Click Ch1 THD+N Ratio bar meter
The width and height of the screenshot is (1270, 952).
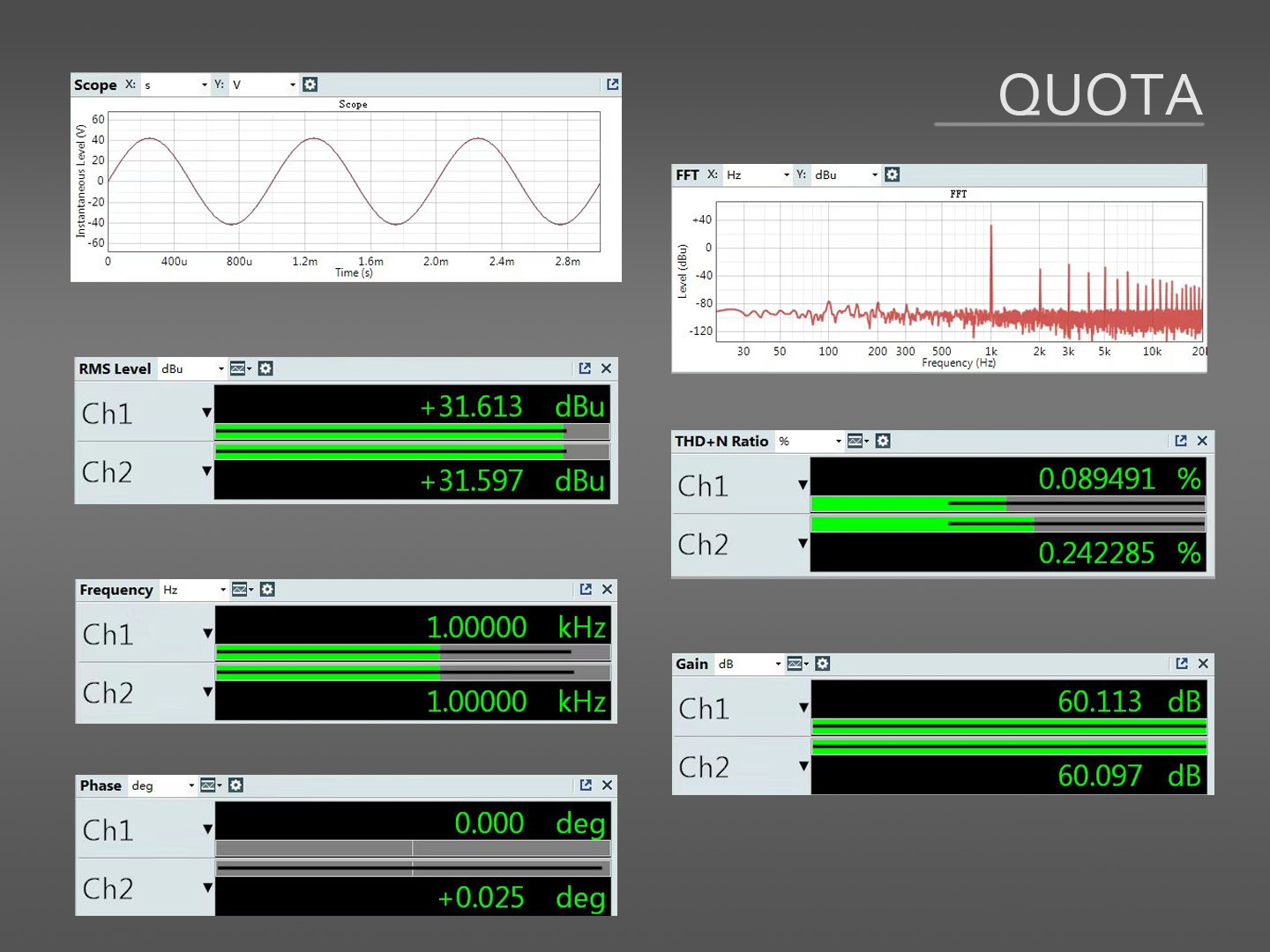click(1006, 504)
